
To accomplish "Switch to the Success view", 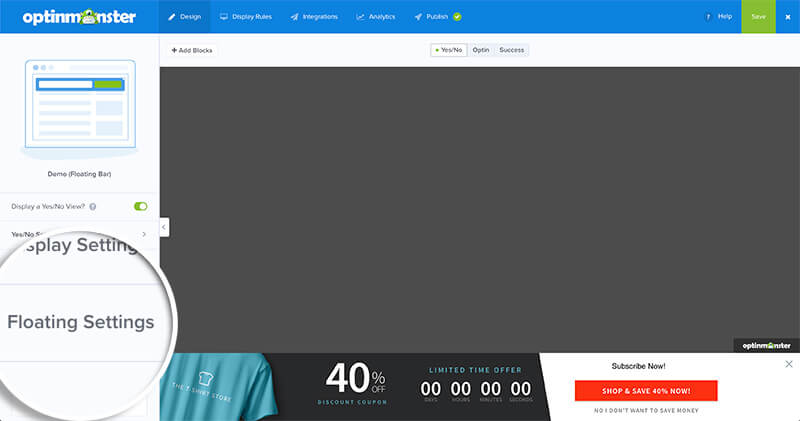I will (x=512, y=50).
